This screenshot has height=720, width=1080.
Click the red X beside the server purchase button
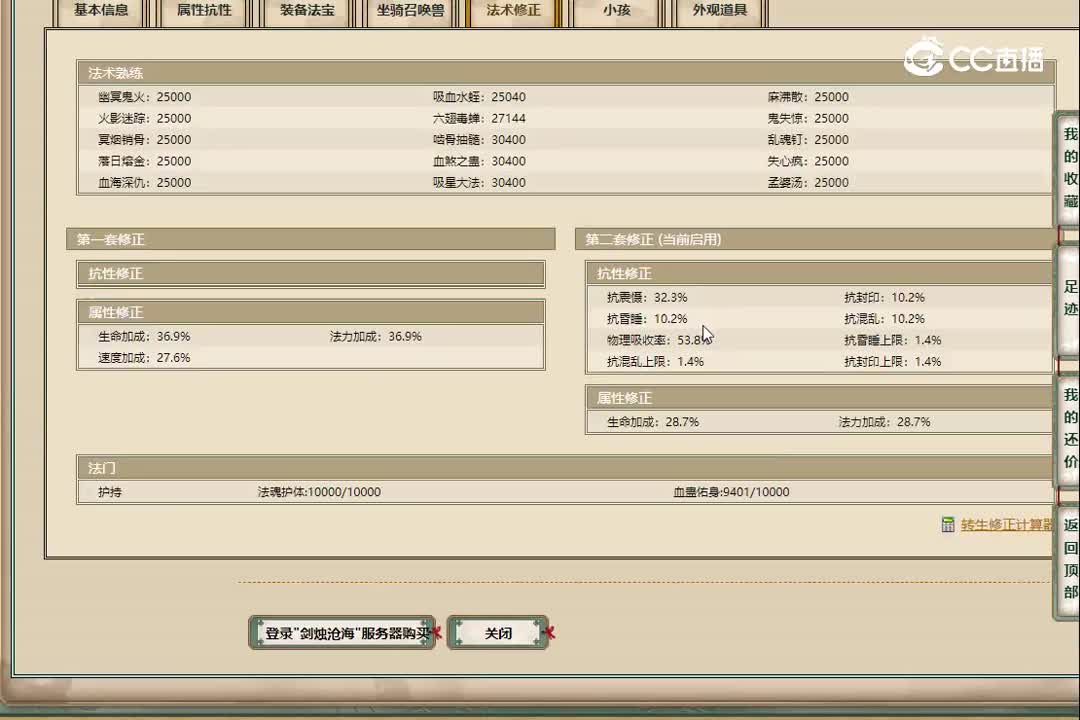[x=437, y=633]
